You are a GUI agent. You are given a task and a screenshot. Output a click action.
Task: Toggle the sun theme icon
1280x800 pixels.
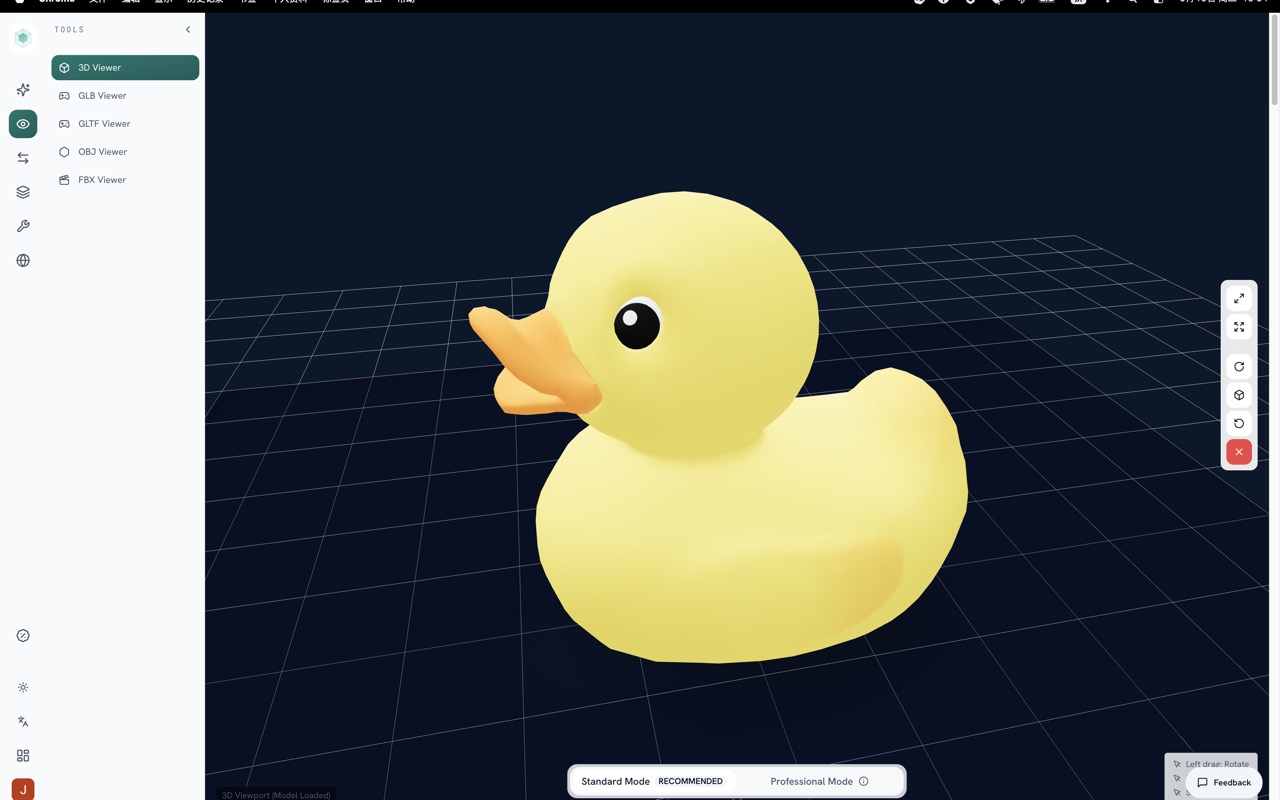(x=23, y=688)
